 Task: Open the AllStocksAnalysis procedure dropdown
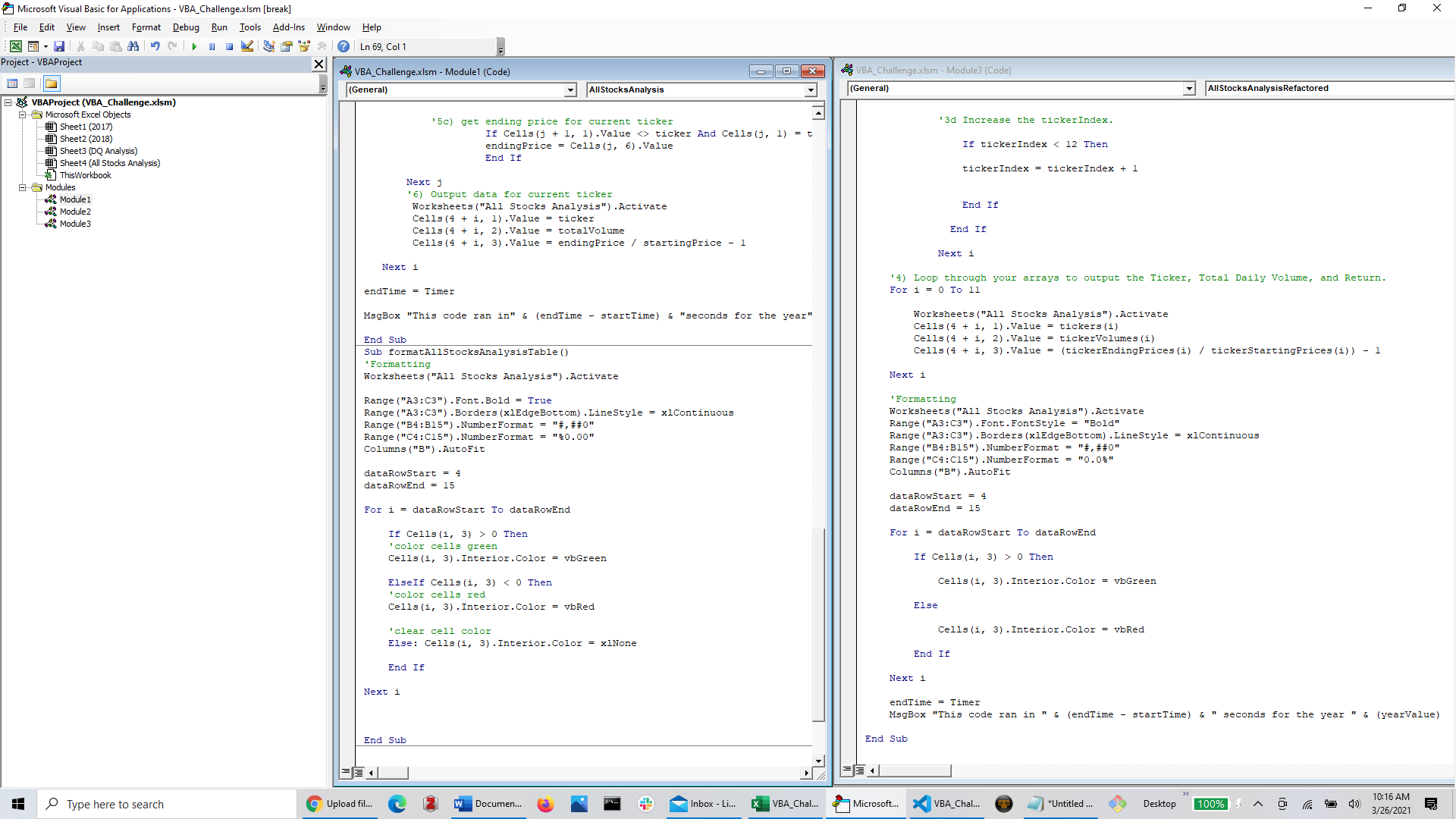(x=811, y=89)
